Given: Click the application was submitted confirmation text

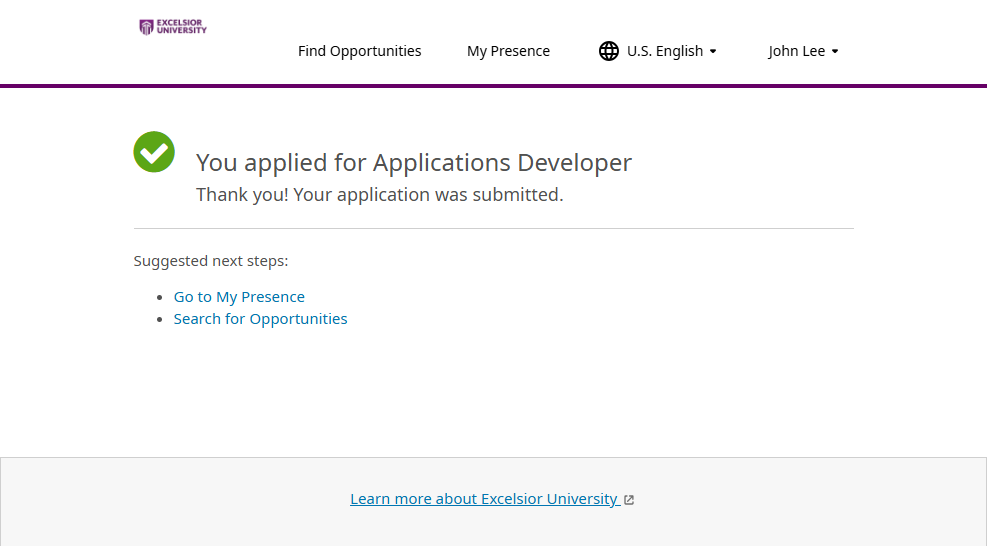Looking at the screenshot, I should pyautogui.click(x=379, y=195).
